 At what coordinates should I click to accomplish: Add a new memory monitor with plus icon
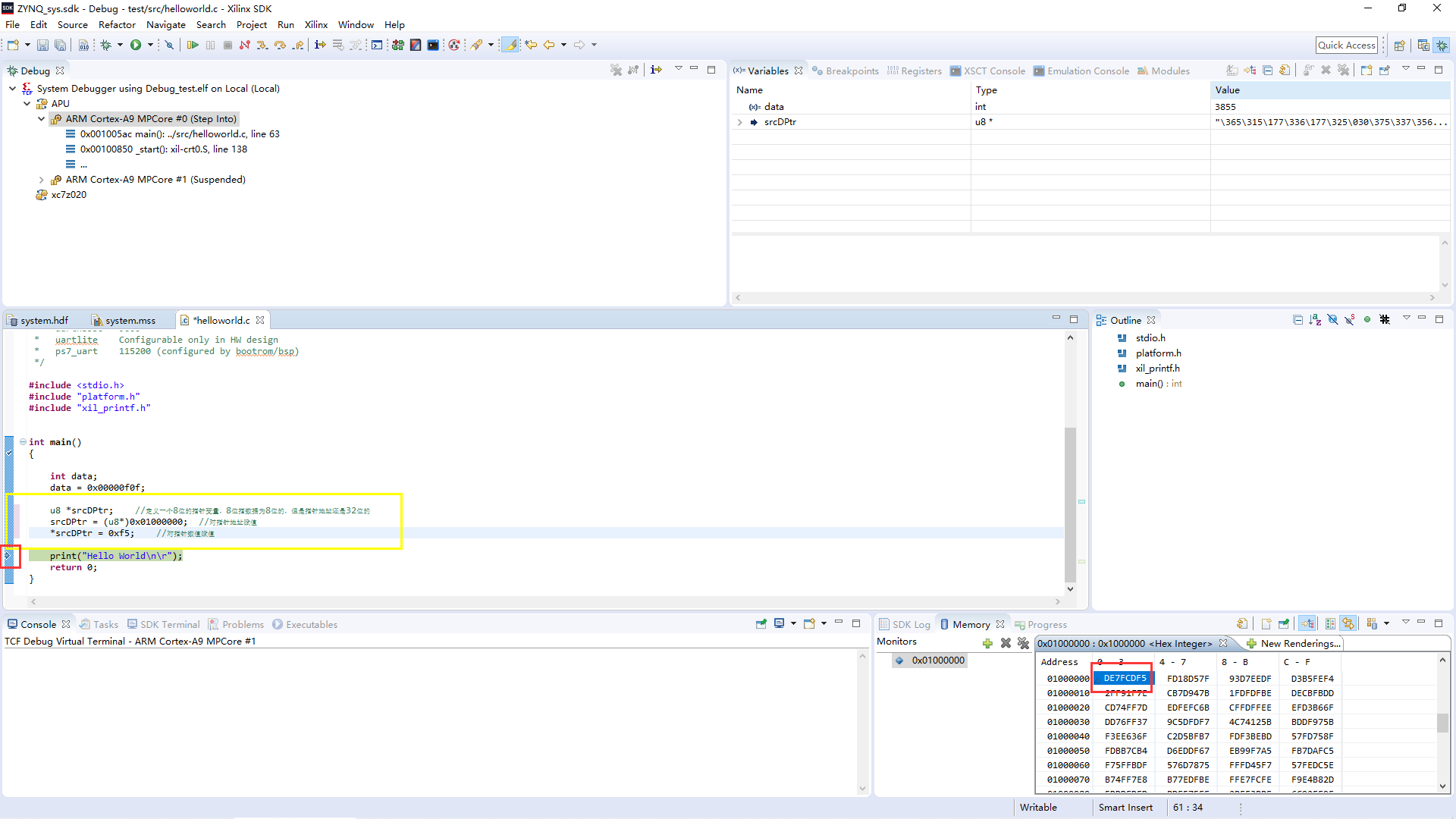[987, 643]
